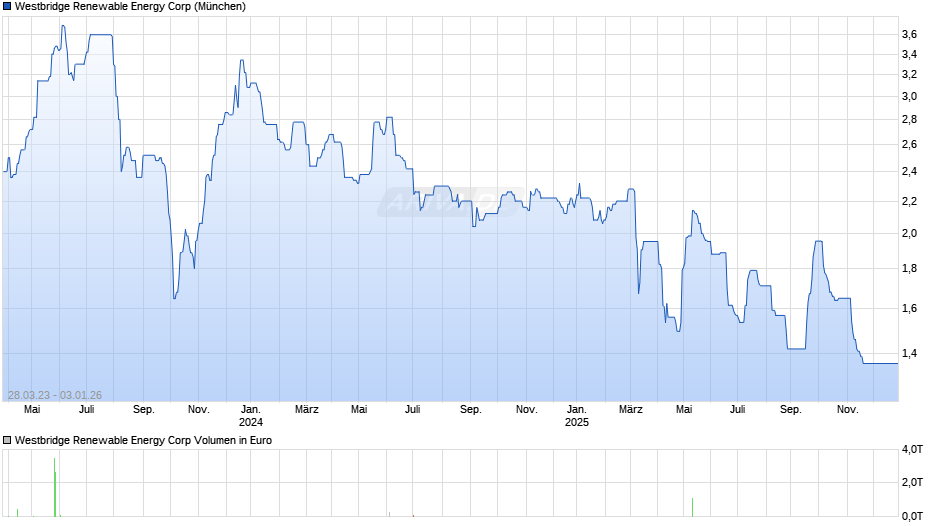Viewport: 940px width, 526px height.
Task: Click the 1,6 price axis label
Action: (x=909, y=309)
